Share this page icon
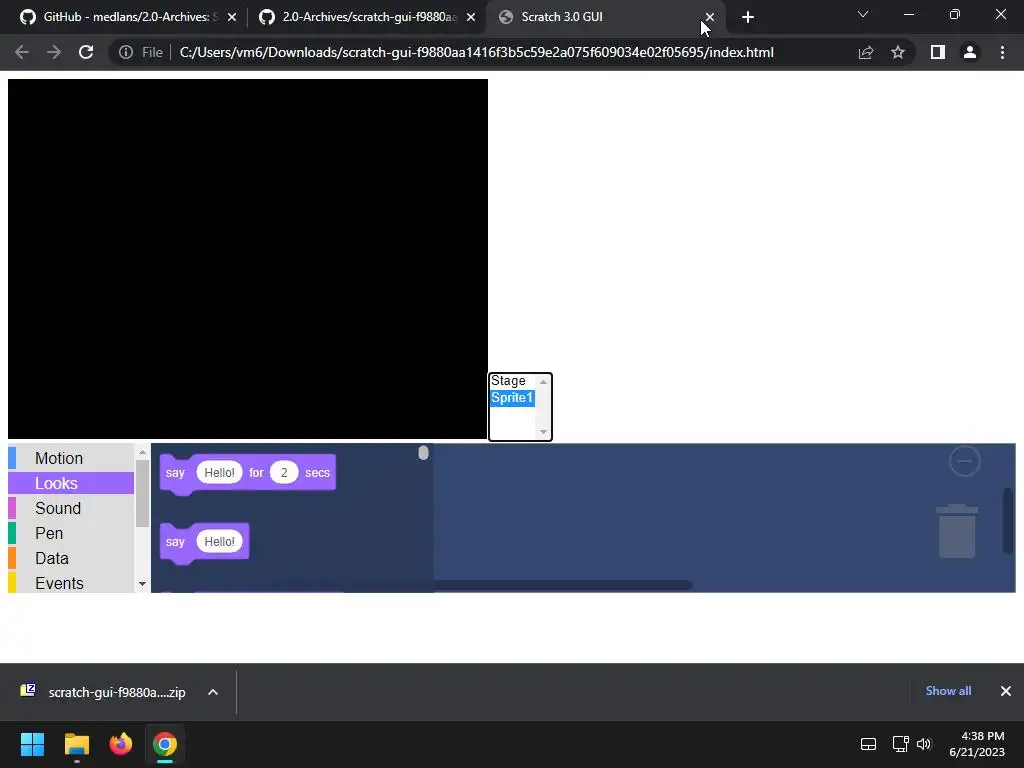This screenshot has width=1024, height=768. pos(866,52)
